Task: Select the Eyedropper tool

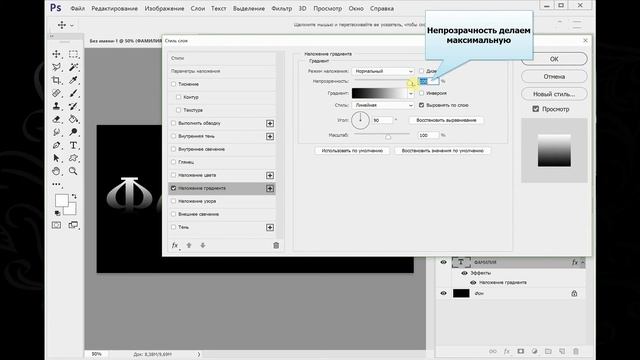Action: pos(73,80)
